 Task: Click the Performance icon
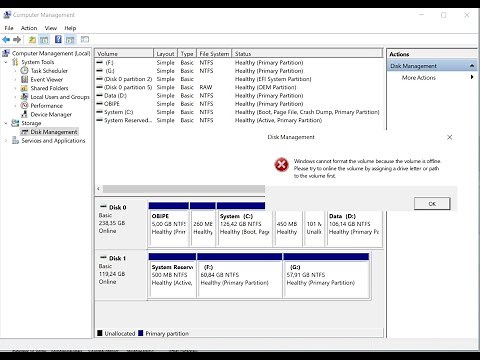point(24,105)
